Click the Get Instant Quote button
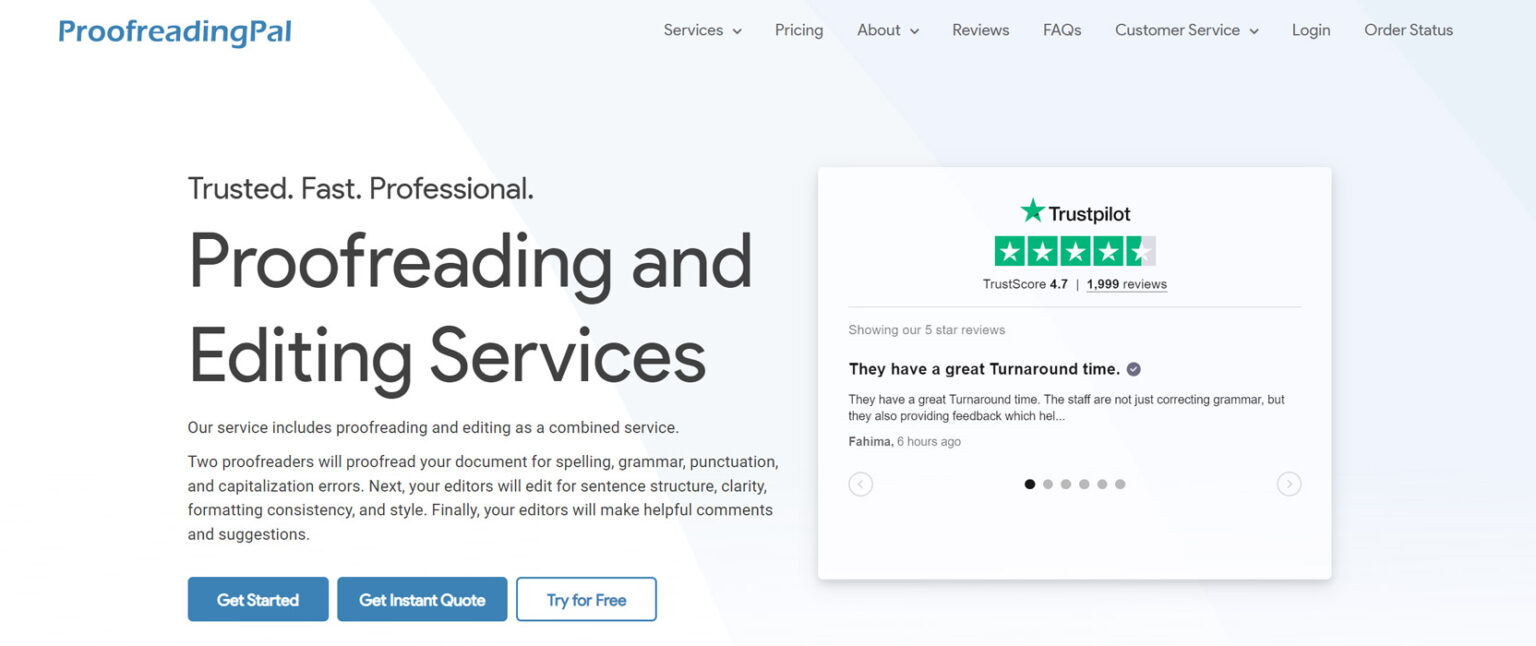This screenshot has height=646, width=1536. (x=421, y=599)
